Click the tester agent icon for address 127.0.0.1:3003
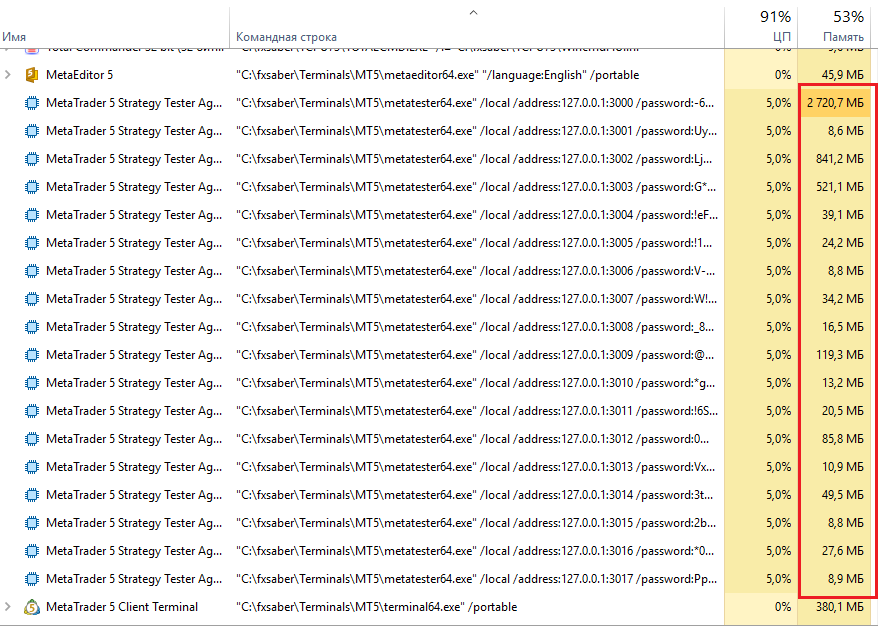Viewport: 878px width, 631px height. [x=32, y=187]
